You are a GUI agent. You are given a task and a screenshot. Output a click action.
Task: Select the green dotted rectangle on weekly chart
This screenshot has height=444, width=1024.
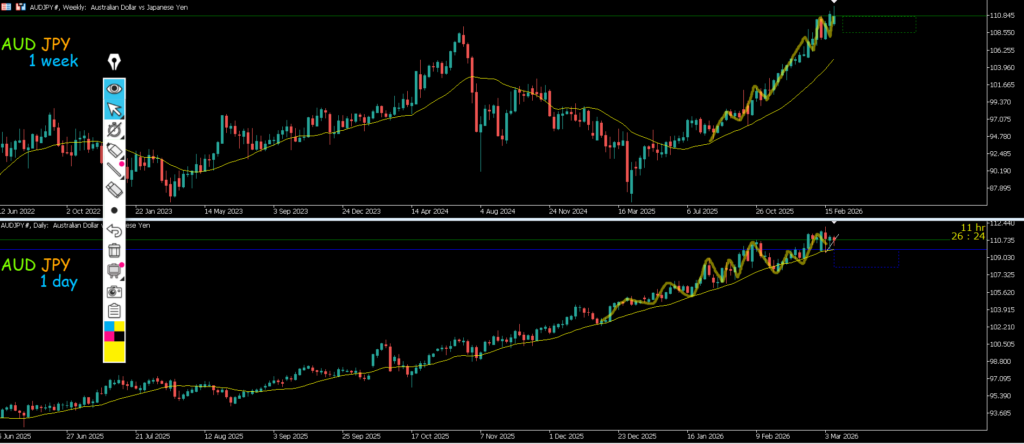click(878, 24)
